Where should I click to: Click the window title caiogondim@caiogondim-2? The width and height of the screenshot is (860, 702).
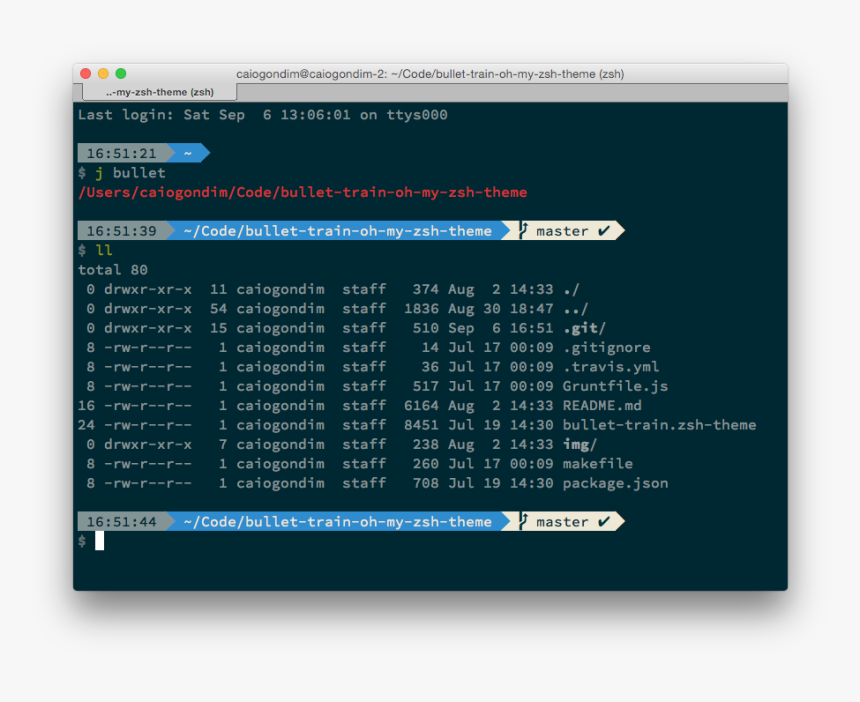(x=430, y=74)
